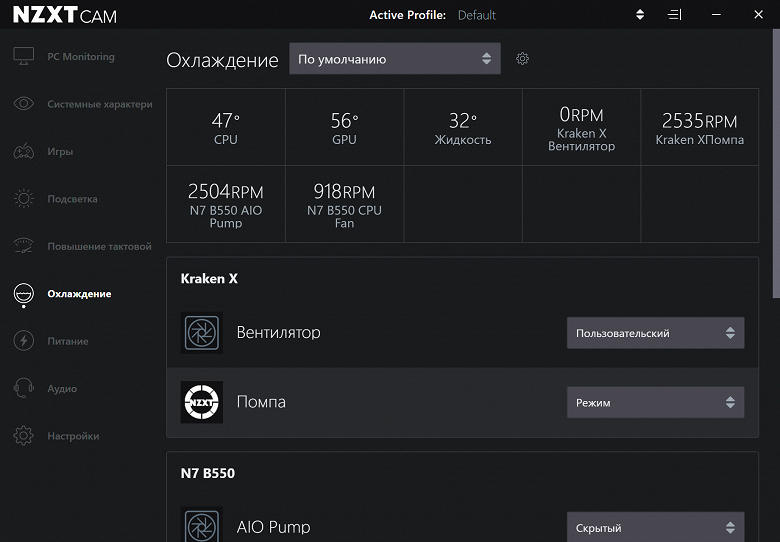Open cooling profile settings gear

click(x=522, y=59)
